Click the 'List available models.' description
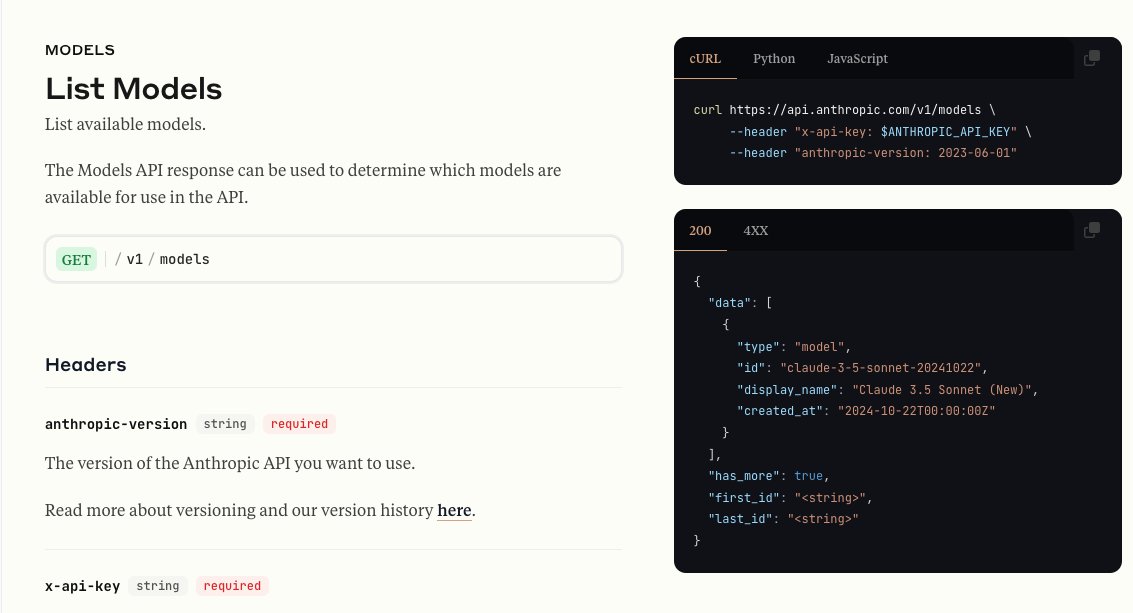Image resolution: width=1133 pixels, height=613 pixels. [x=125, y=124]
